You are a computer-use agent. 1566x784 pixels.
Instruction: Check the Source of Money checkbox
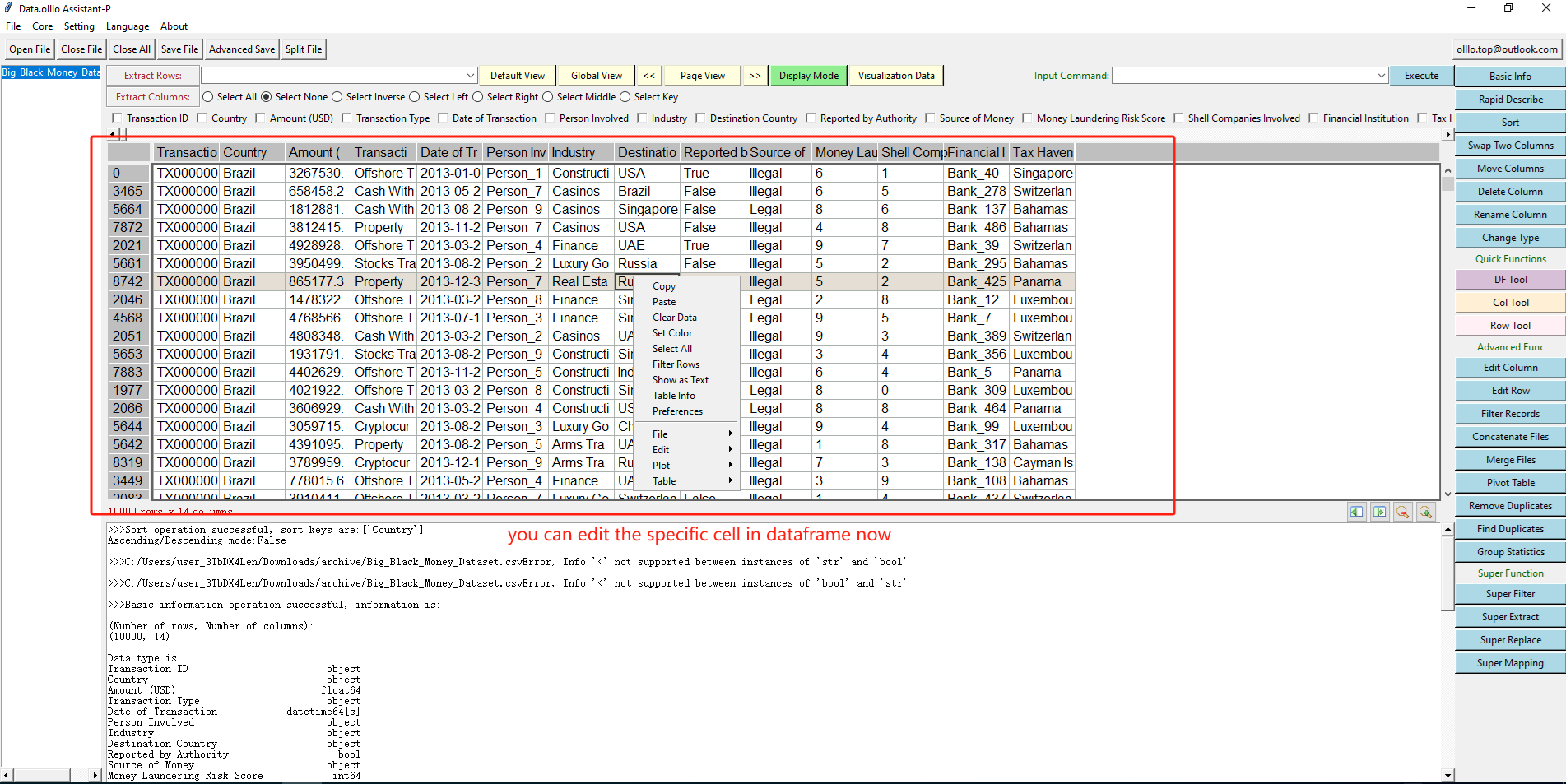point(930,118)
